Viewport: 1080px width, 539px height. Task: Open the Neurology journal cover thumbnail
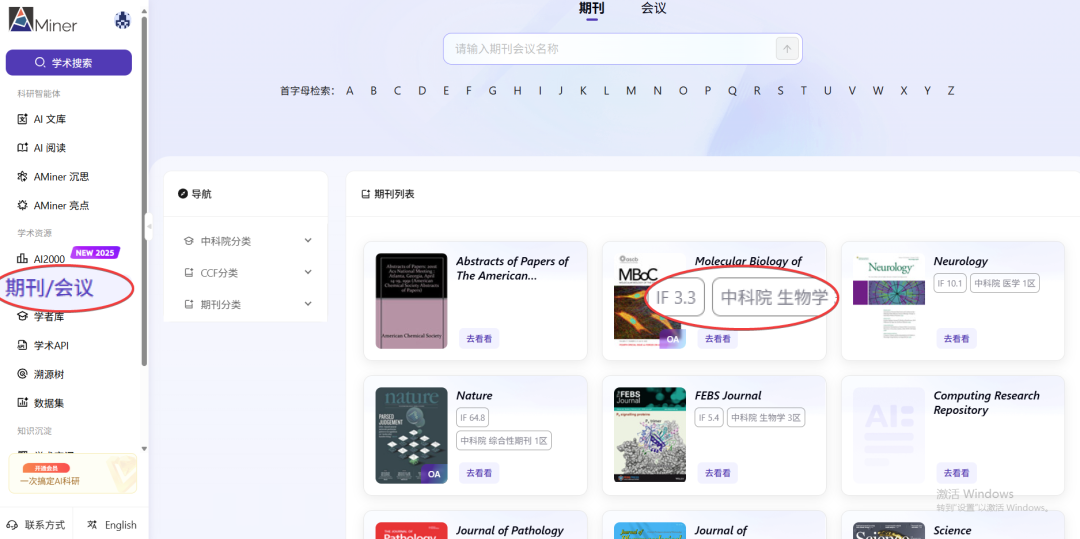pyautogui.click(x=889, y=301)
